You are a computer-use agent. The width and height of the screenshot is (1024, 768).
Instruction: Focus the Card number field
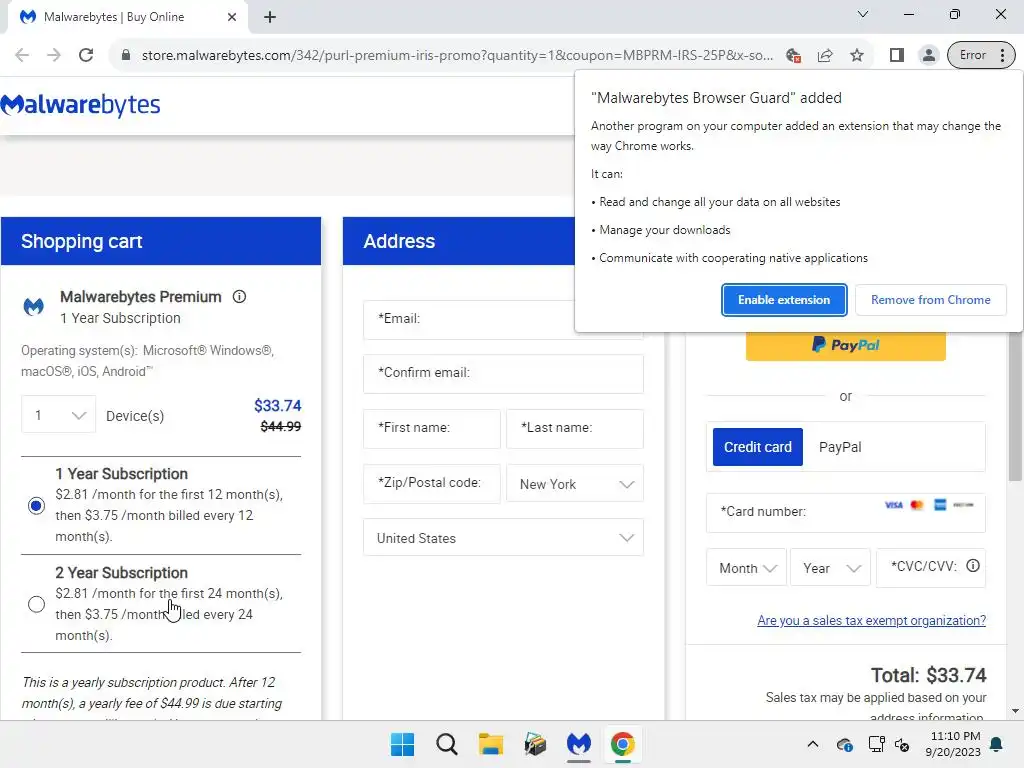pos(846,513)
